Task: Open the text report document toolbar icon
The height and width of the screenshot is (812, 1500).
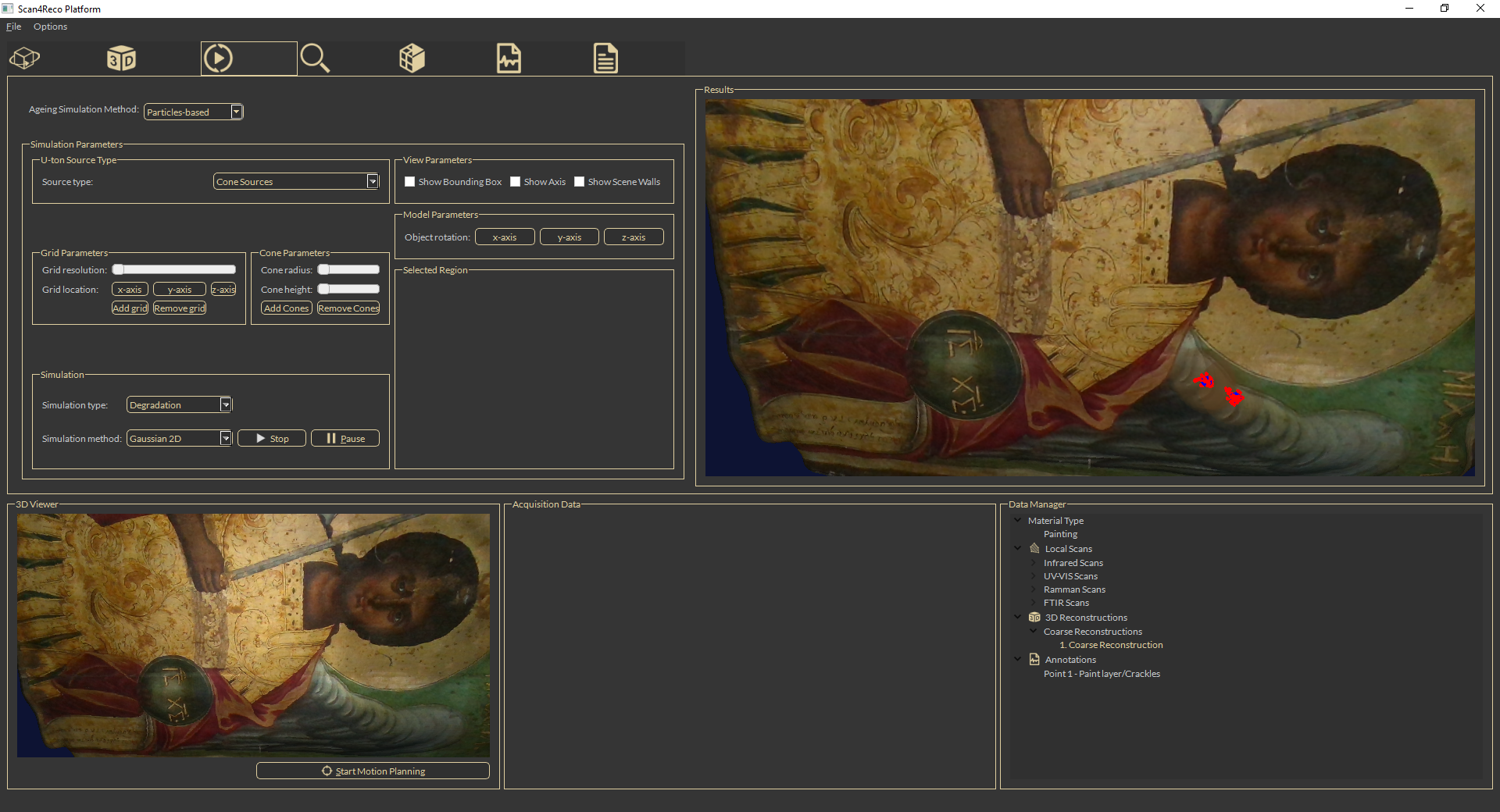Action: coord(605,59)
